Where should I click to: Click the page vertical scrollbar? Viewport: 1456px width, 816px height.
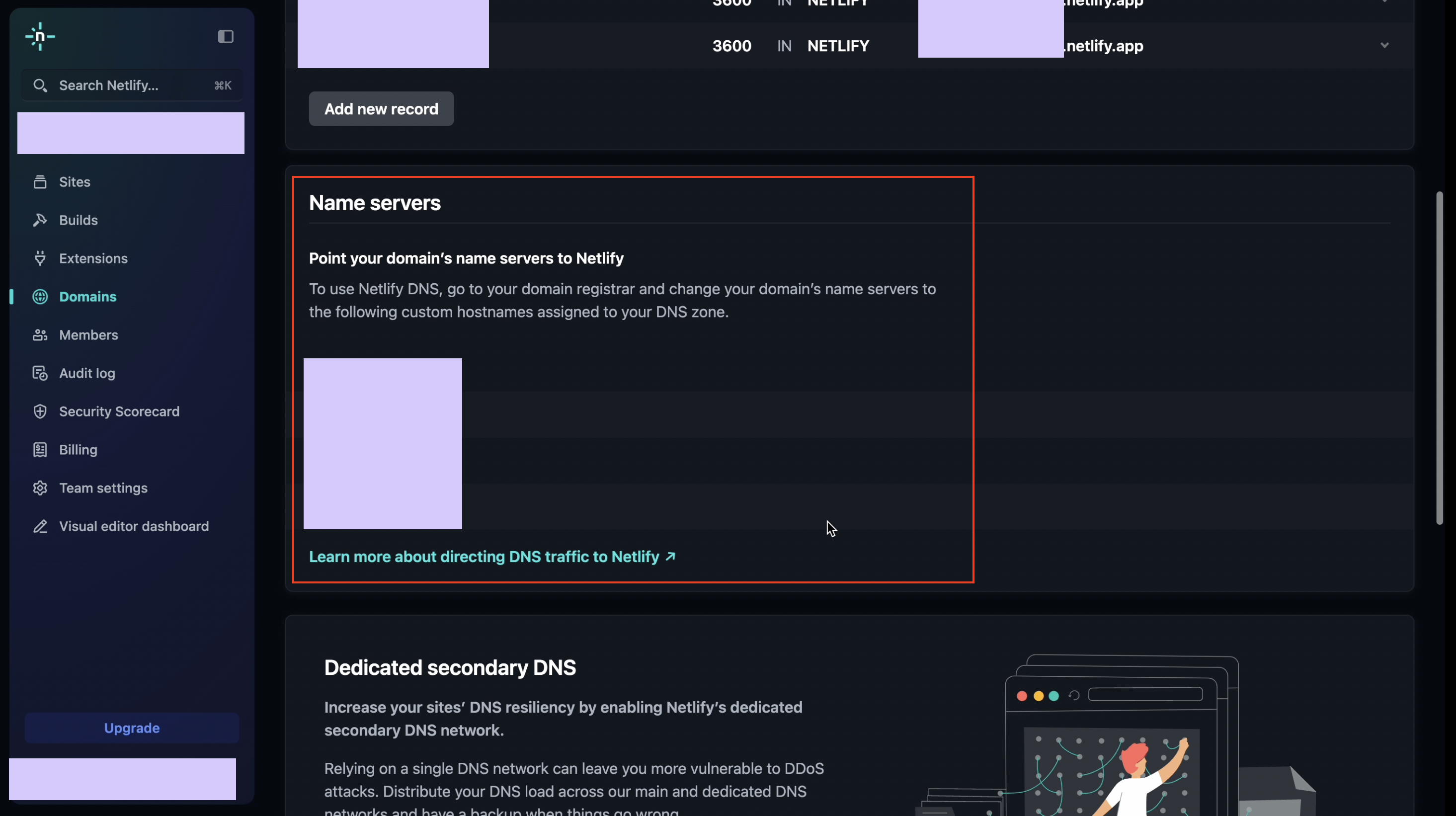pos(1439,358)
